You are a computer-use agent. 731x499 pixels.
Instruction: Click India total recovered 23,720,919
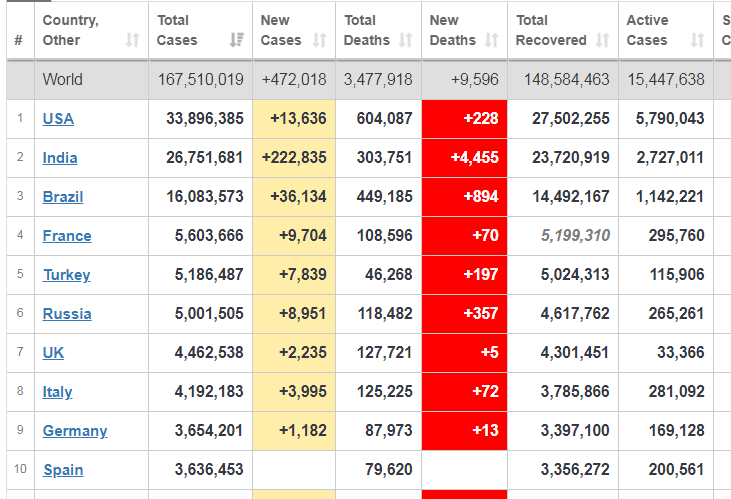[x=571, y=158]
